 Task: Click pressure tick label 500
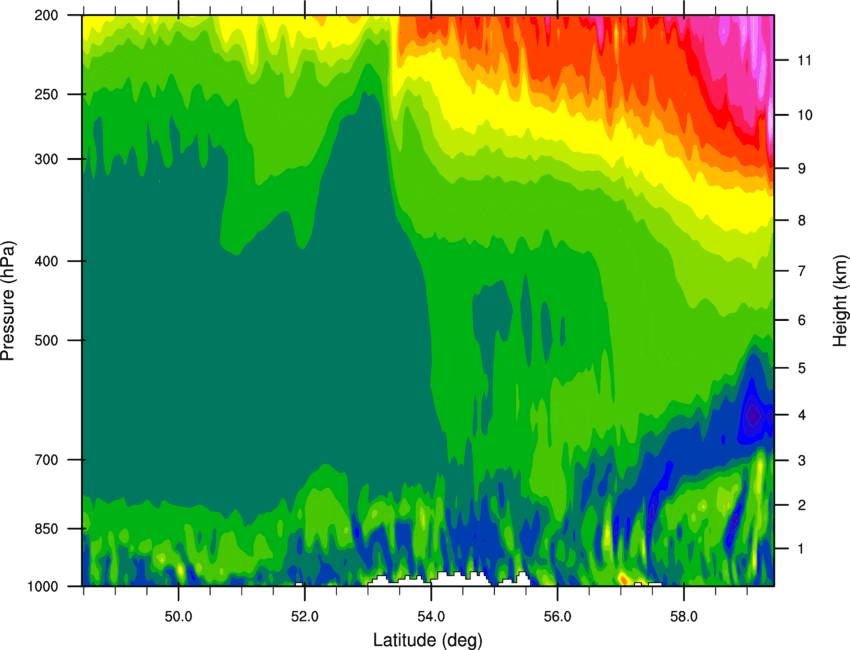47,340
